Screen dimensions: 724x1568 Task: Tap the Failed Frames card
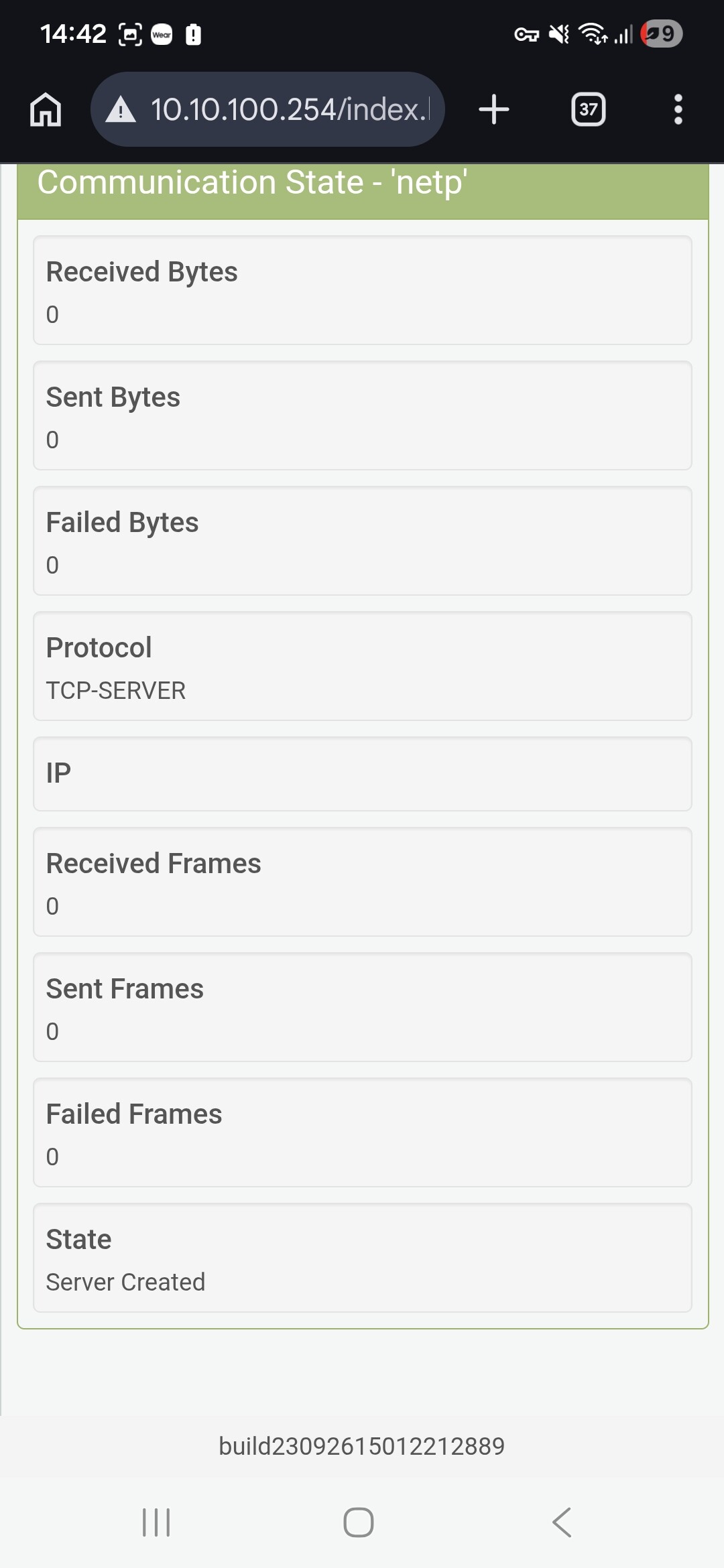[362, 1132]
